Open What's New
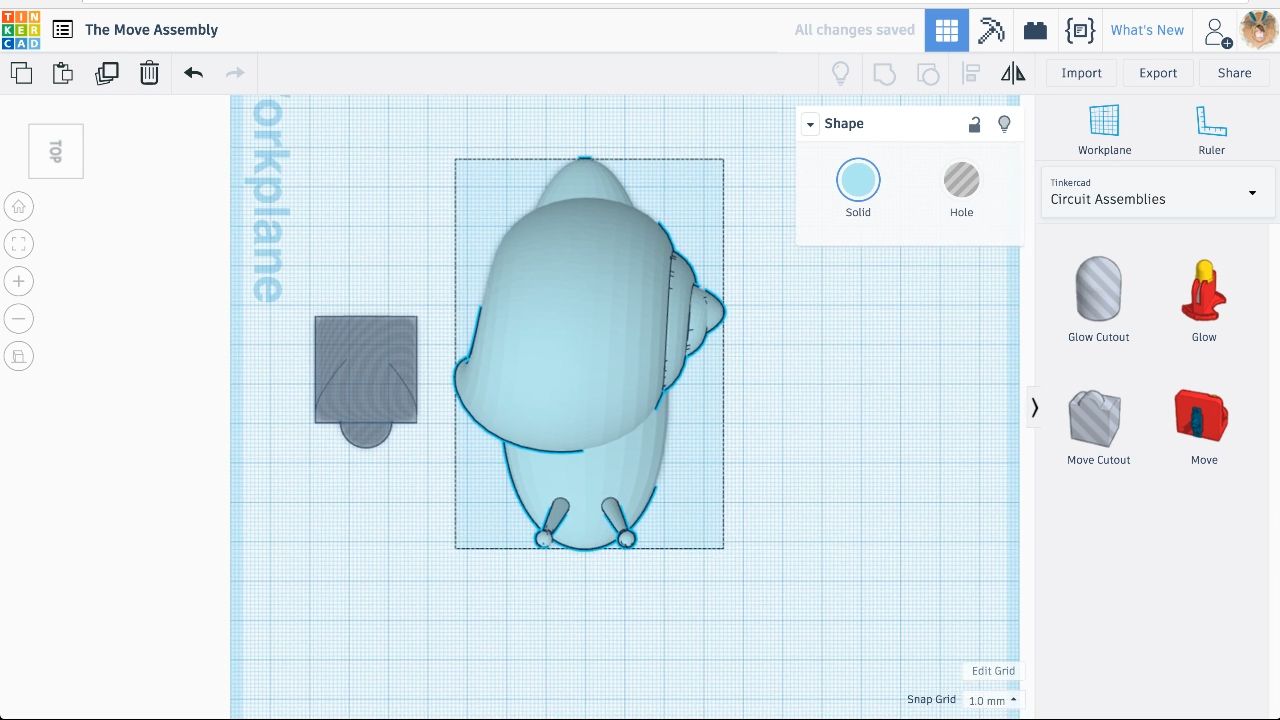 click(1147, 30)
